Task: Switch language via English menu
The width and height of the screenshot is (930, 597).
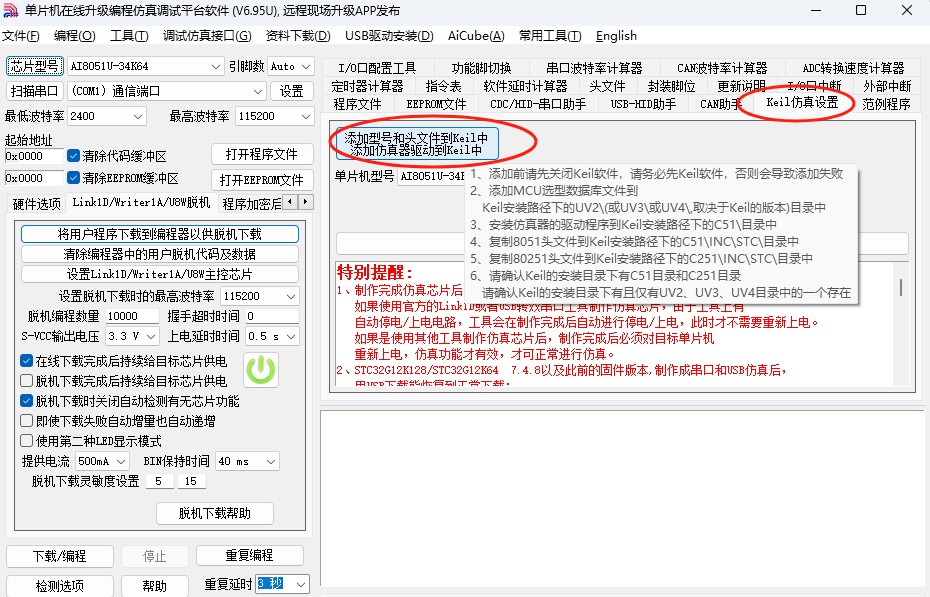Action: pos(616,36)
